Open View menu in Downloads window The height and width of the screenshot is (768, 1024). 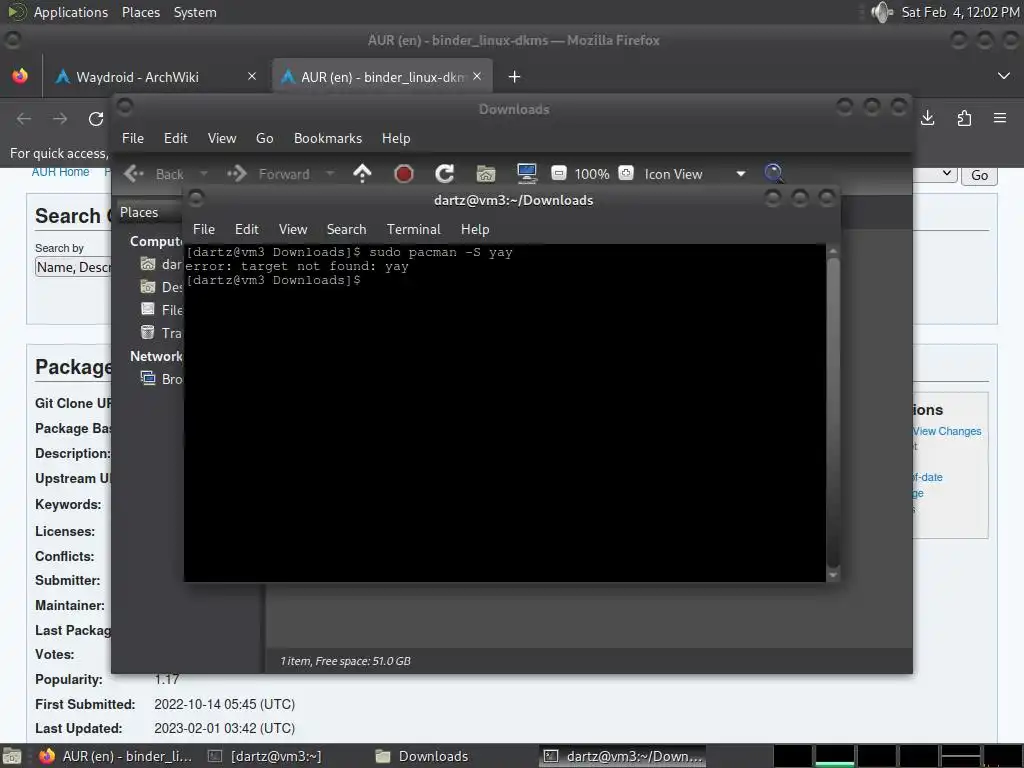[222, 138]
